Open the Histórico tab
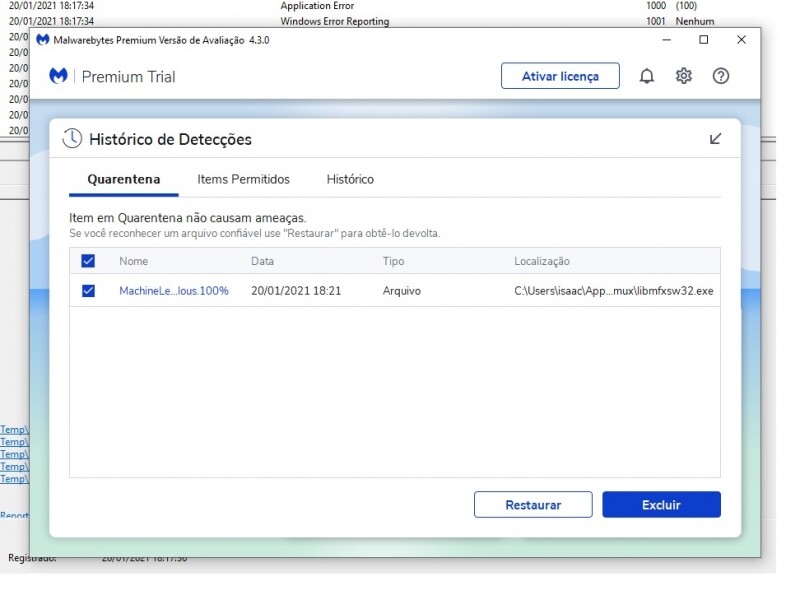 click(x=350, y=180)
